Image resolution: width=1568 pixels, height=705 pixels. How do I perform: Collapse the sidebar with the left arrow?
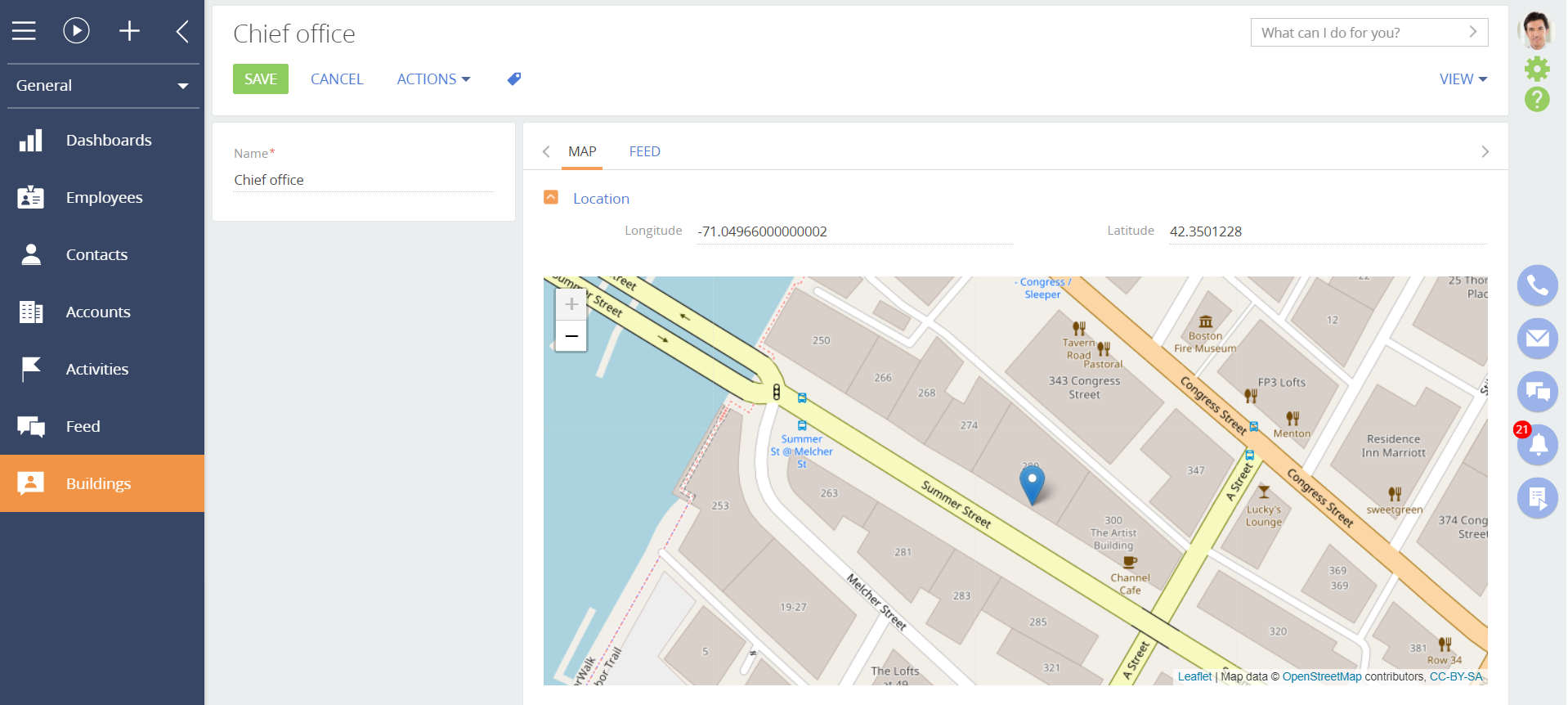pos(182,32)
